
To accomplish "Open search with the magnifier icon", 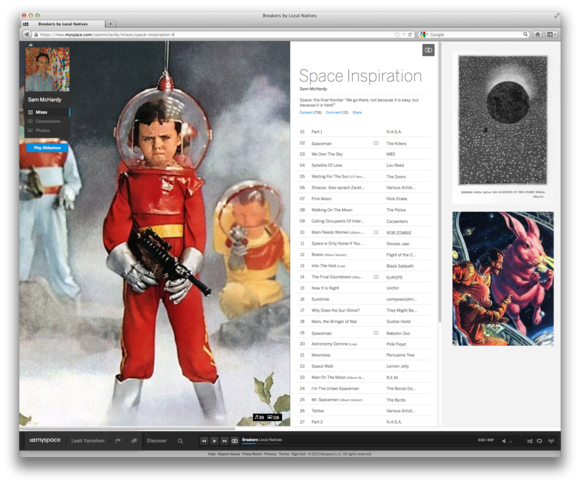I will click(x=180, y=441).
